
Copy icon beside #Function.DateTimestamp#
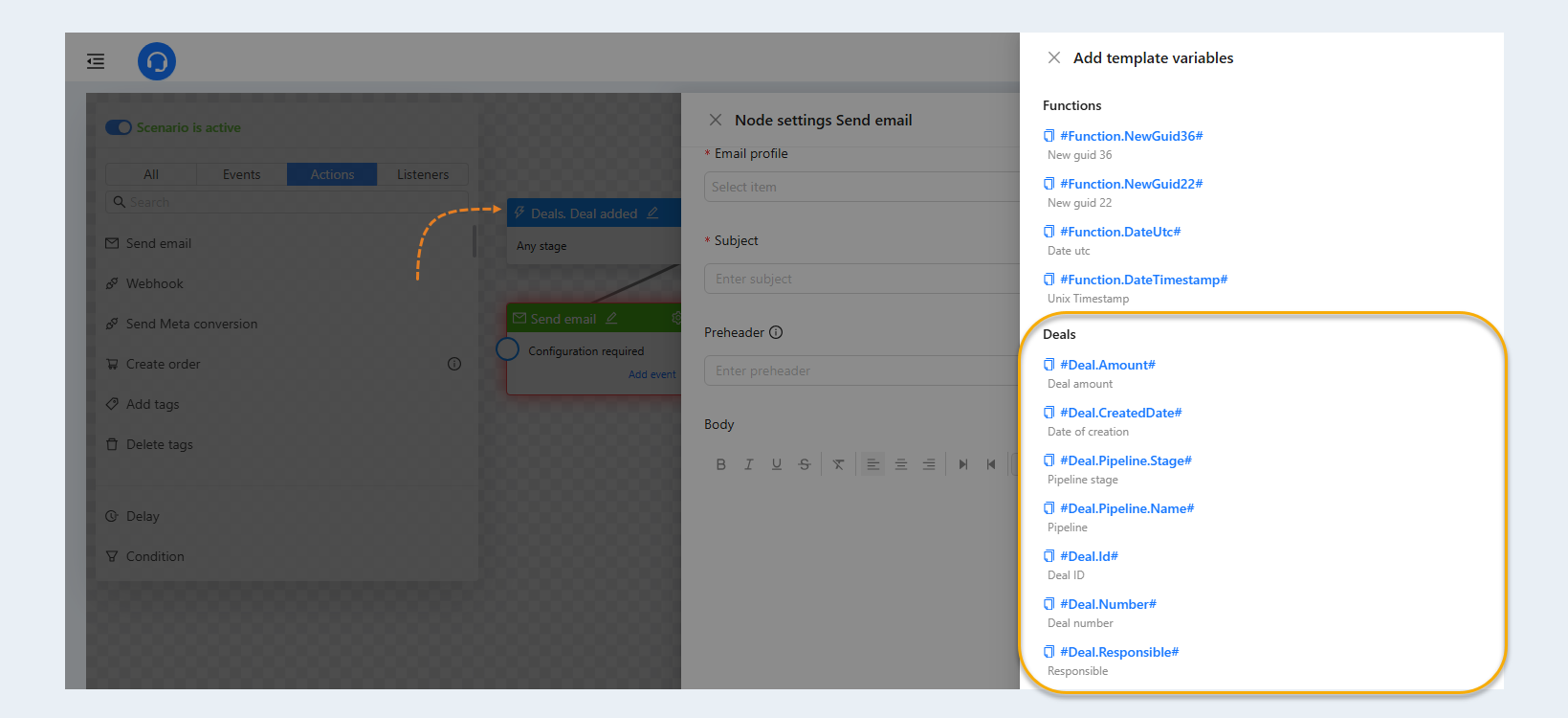[x=1049, y=280]
